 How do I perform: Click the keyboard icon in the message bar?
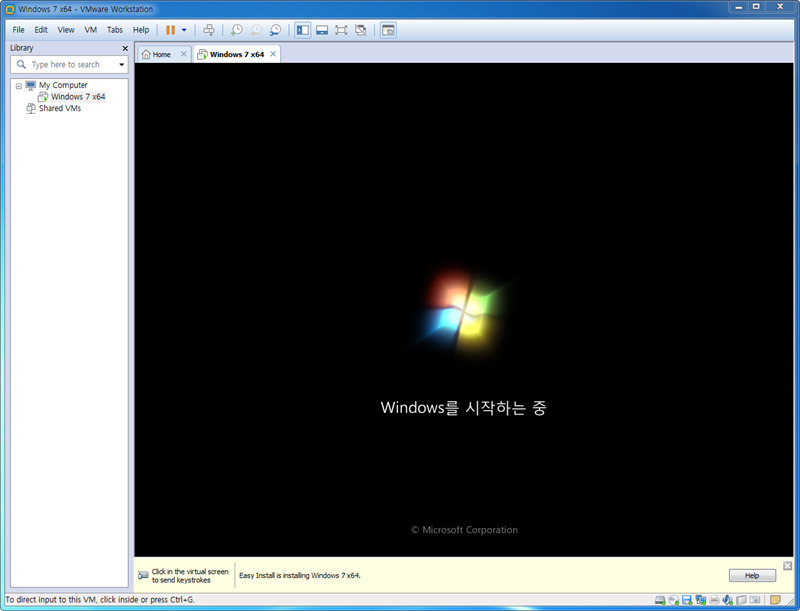[143, 576]
